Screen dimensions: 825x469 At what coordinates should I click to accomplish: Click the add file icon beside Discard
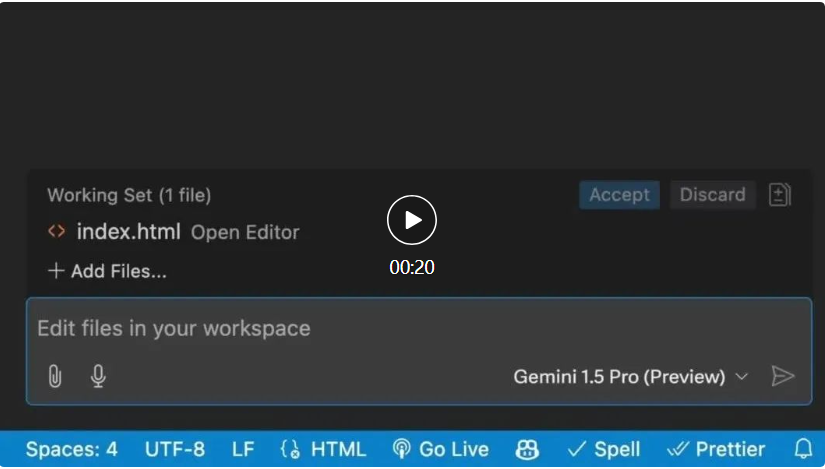[x=780, y=195]
